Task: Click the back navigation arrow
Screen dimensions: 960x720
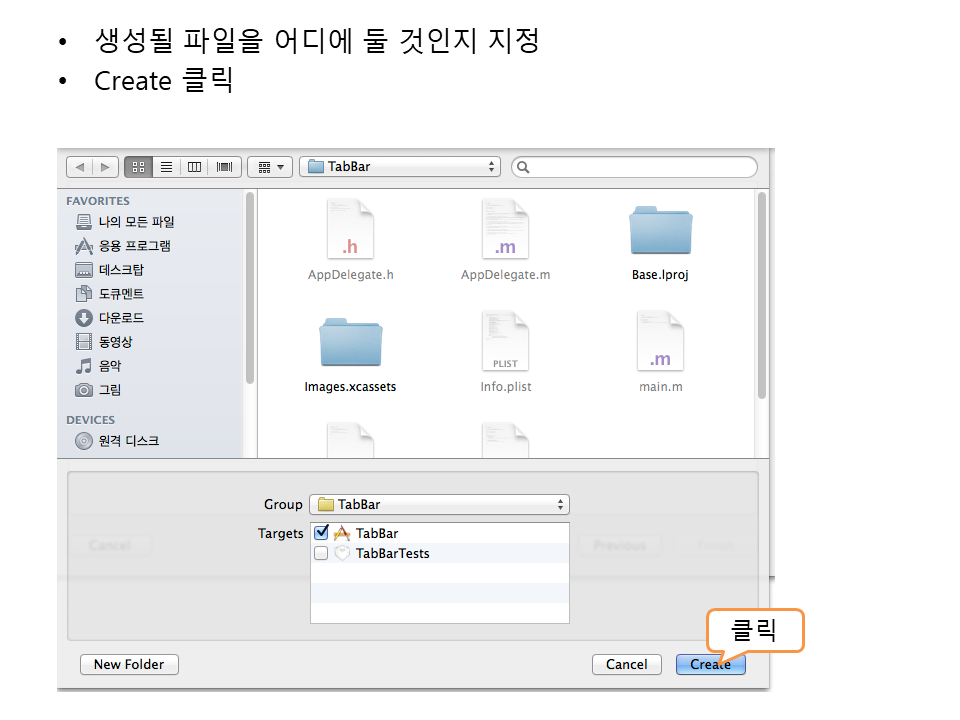Action: (79, 167)
